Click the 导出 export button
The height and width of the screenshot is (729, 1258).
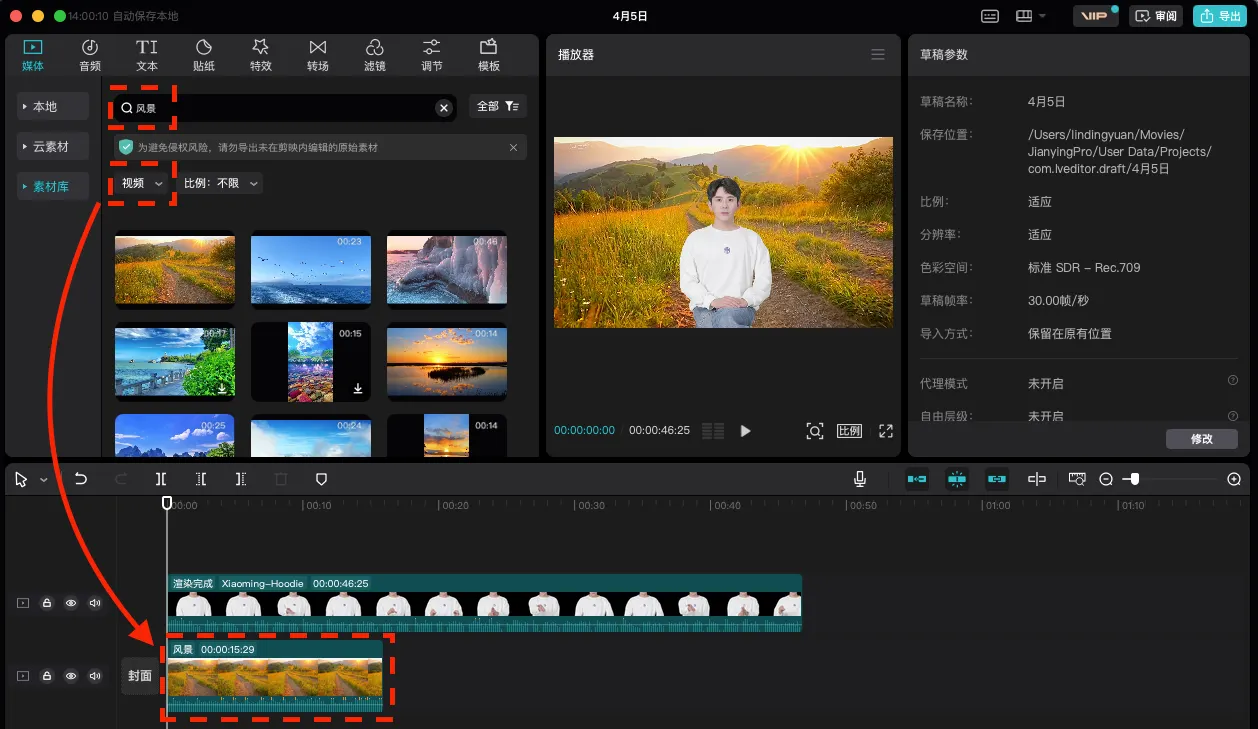[x=1220, y=16]
